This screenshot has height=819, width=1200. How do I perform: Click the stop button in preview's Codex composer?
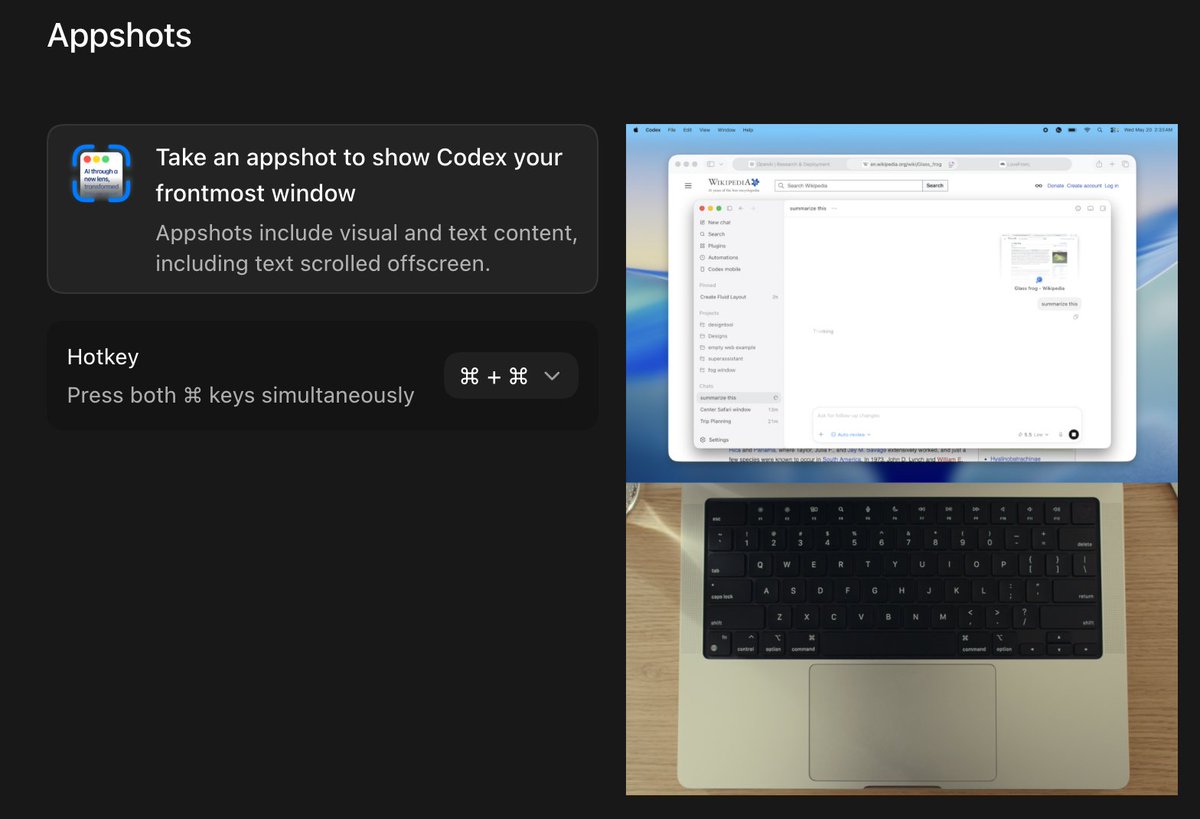(1073, 435)
